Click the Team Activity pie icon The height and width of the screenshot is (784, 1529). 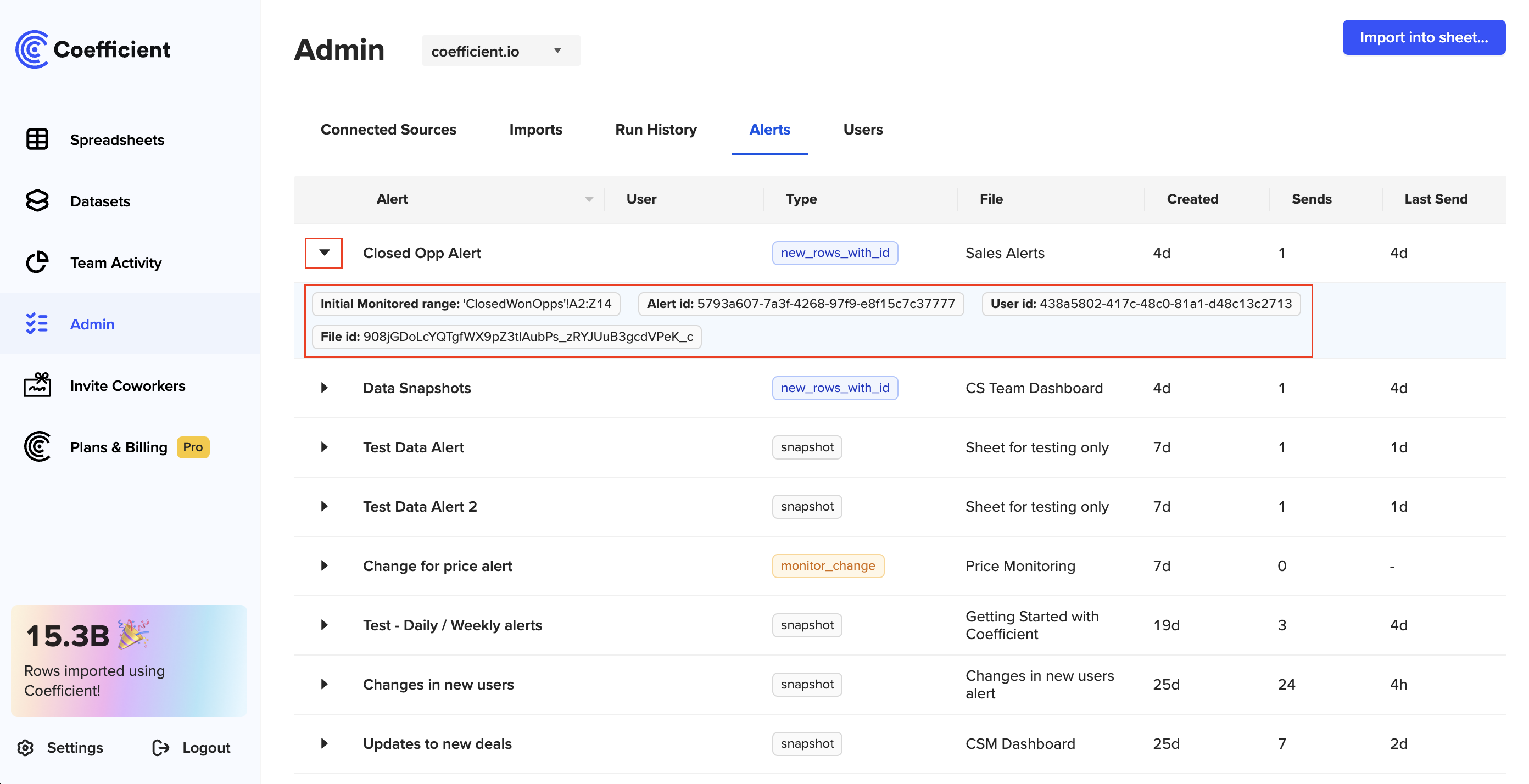(x=37, y=262)
